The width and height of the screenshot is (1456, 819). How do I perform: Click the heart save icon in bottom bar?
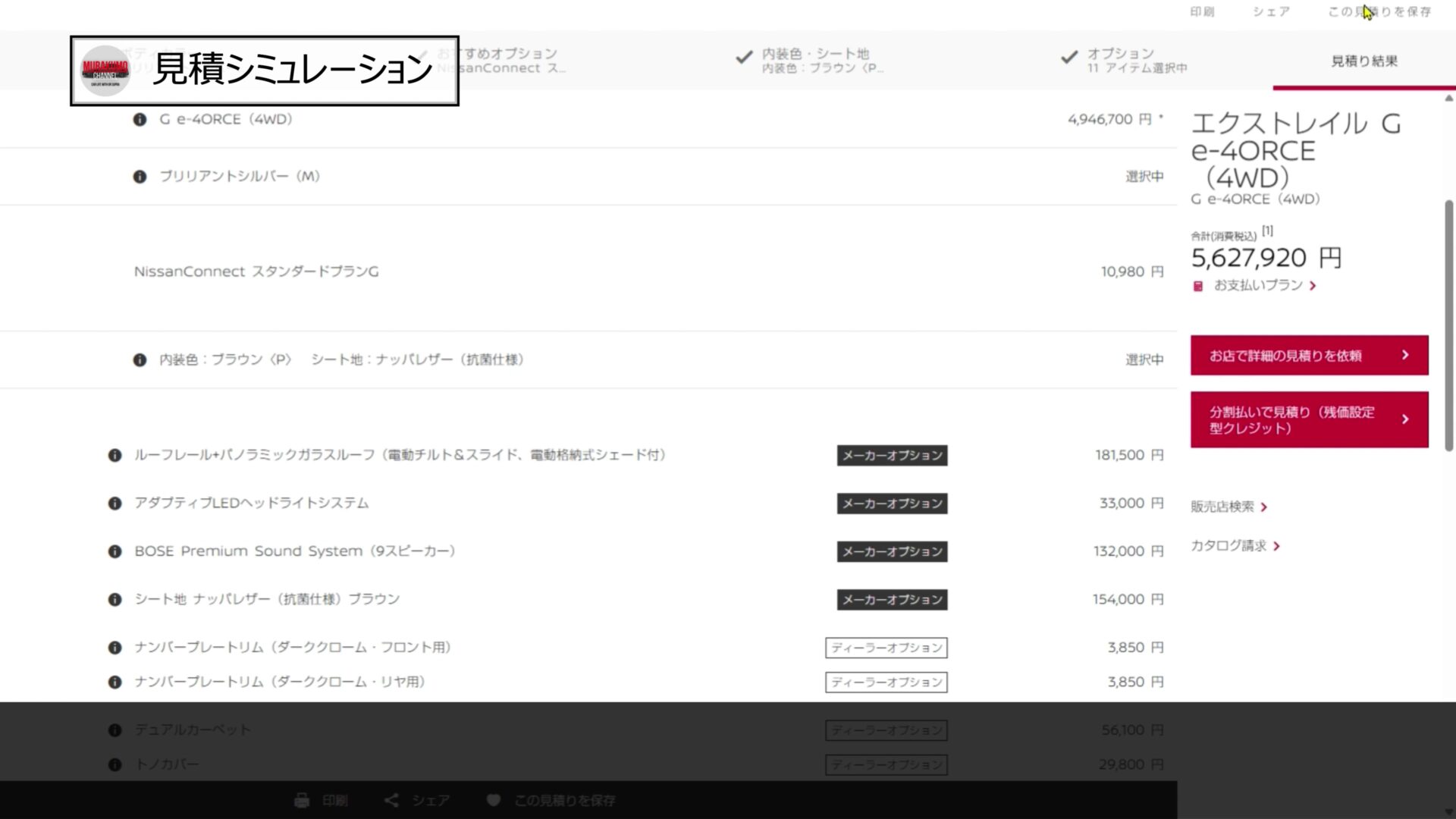pyautogui.click(x=494, y=800)
